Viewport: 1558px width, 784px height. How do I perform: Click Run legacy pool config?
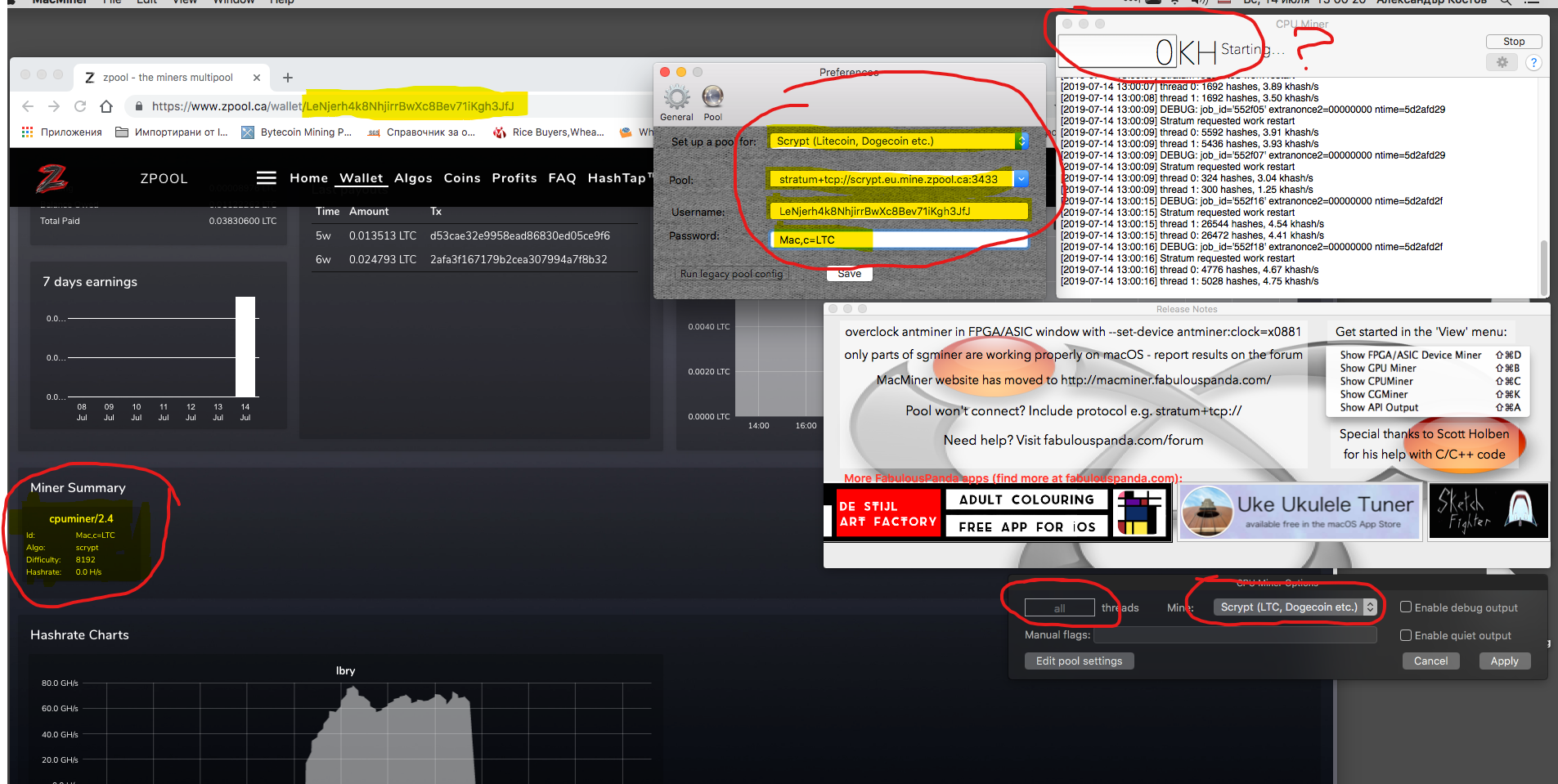pyautogui.click(x=731, y=274)
